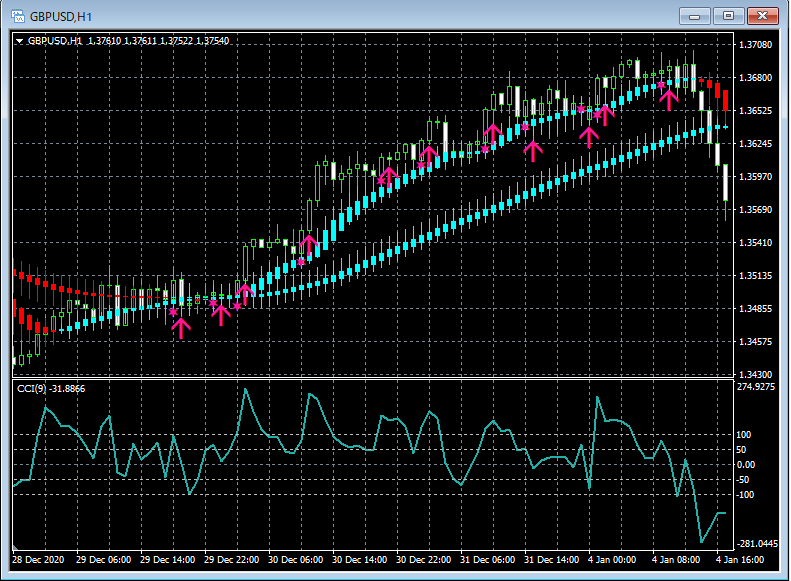Maximize the GBPUSD,H1 chart window

coord(727,16)
